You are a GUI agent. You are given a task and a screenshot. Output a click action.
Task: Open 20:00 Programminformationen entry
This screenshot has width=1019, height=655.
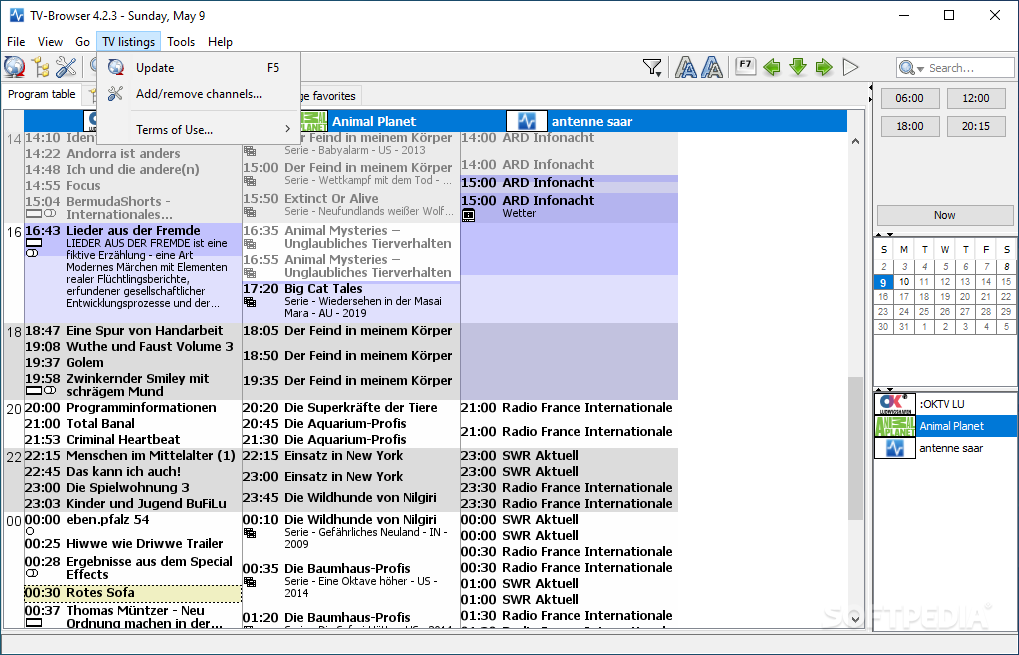(x=133, y=408)
